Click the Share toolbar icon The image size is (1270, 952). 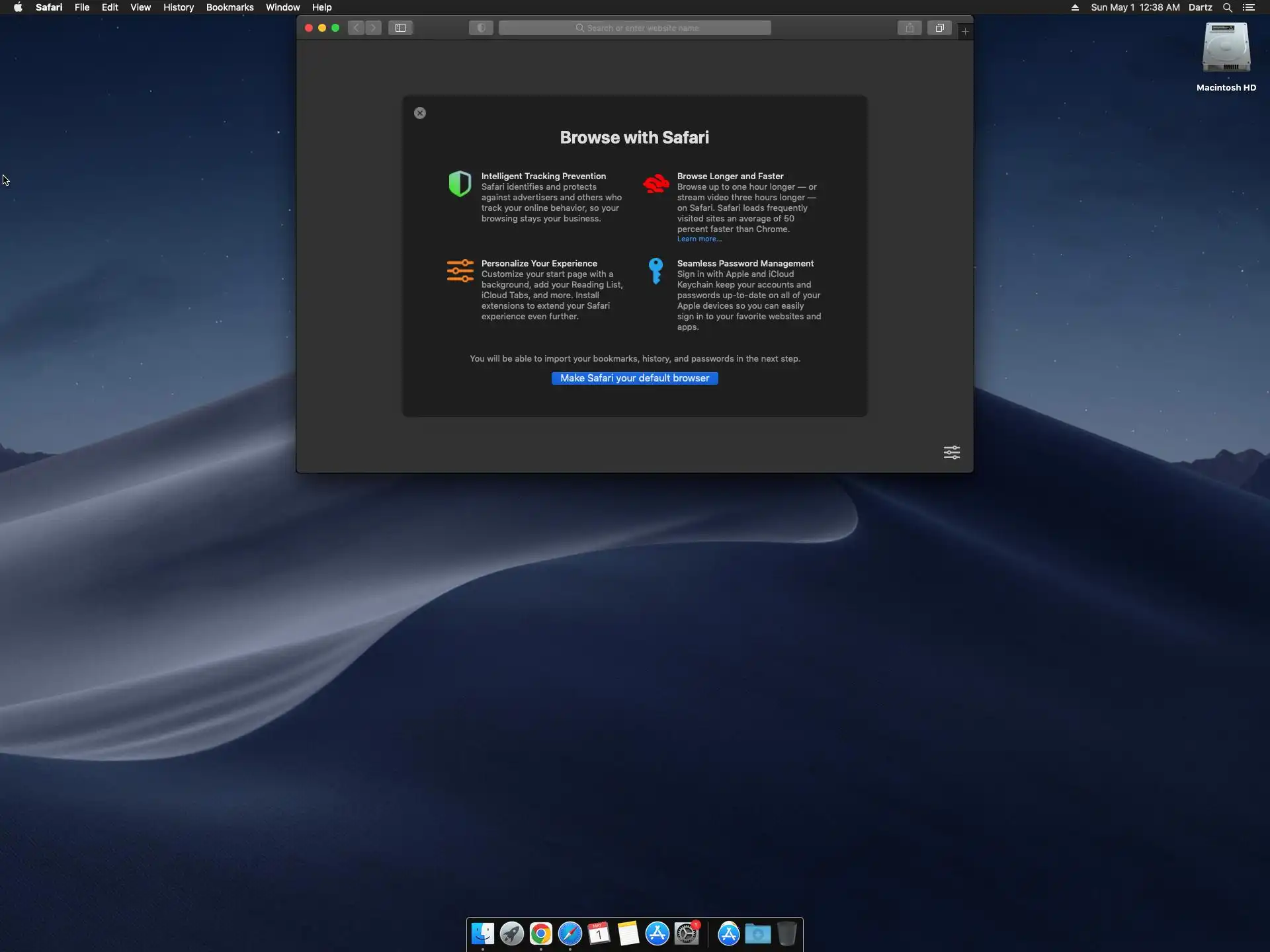click(910, 28)
